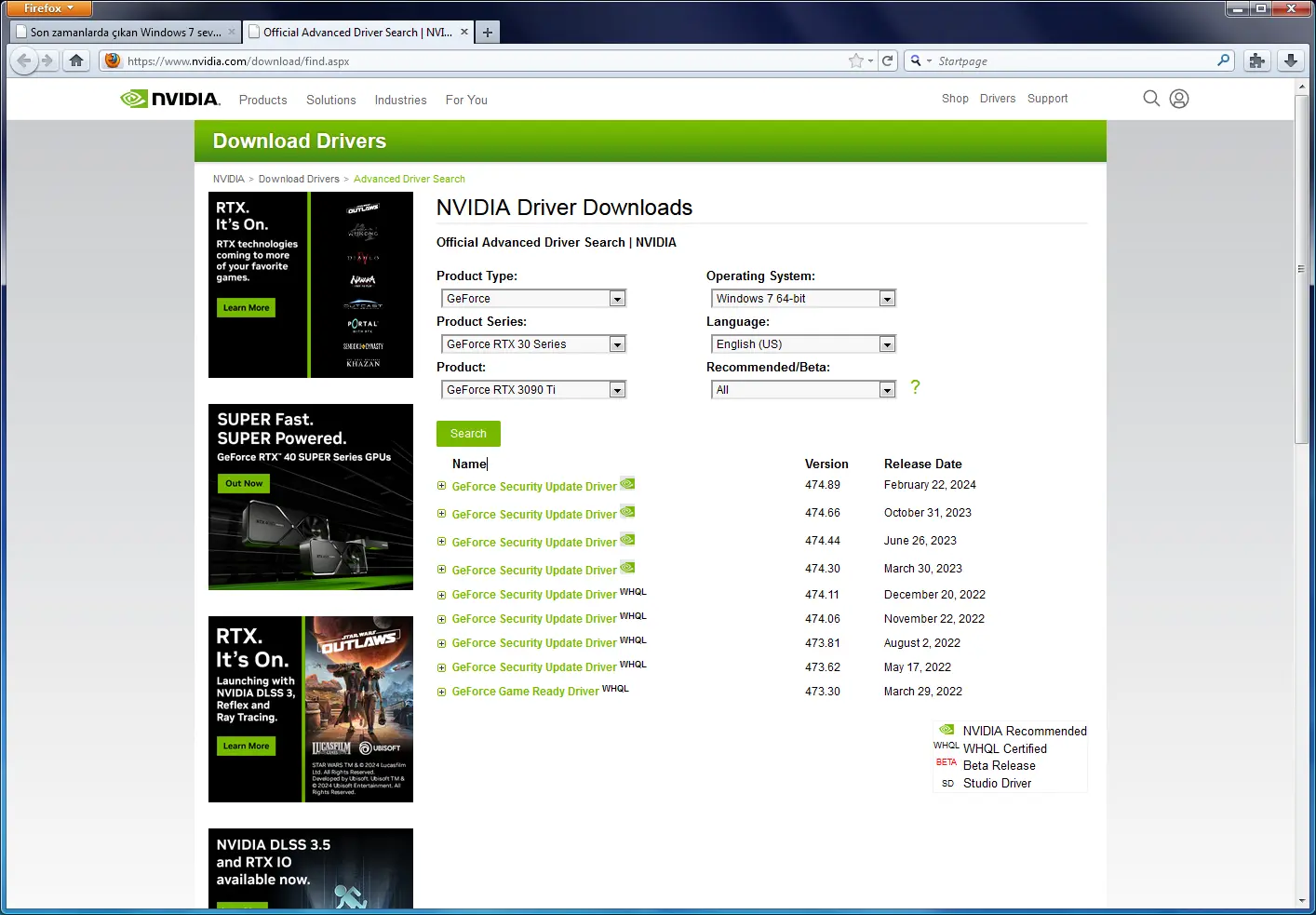Open the Solutions menu
This screenshot has height=915, width=1316.
tap(331, 100)
